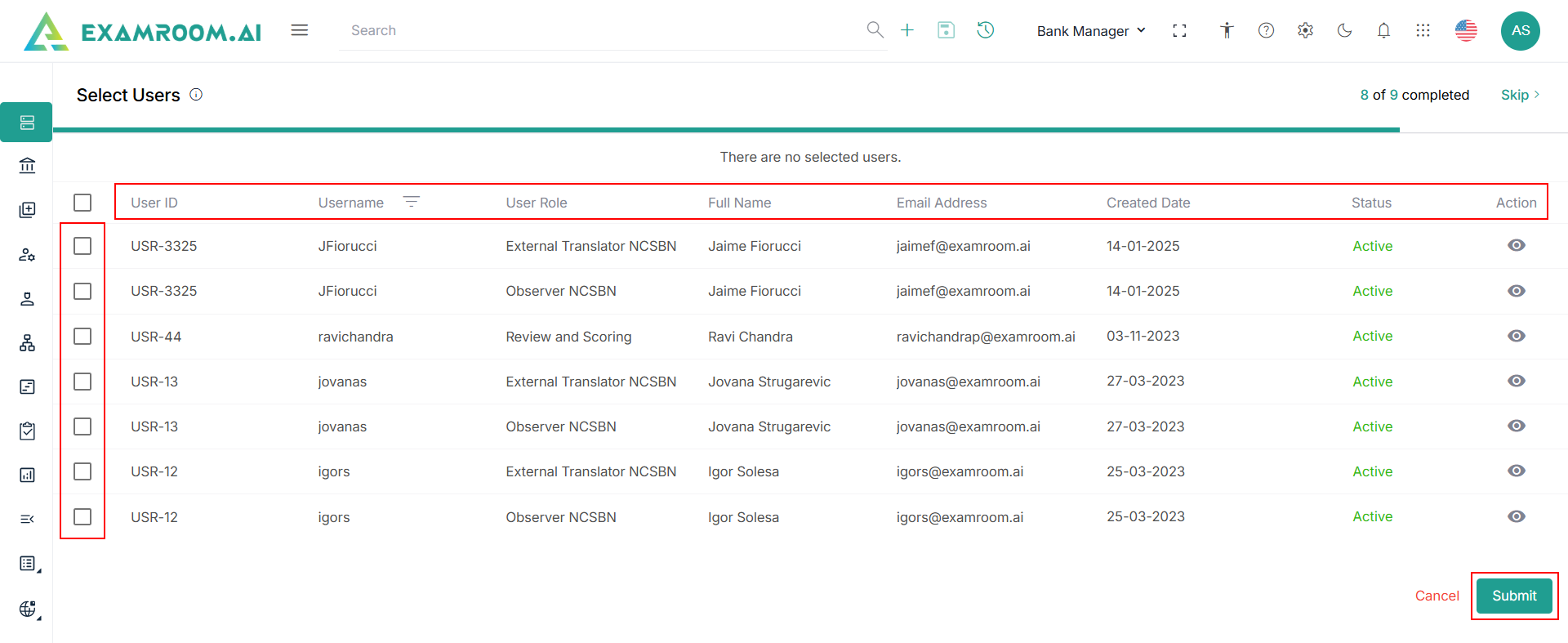
Task: Skip this step using the Skip link
Action: (x=1520, y=95)
